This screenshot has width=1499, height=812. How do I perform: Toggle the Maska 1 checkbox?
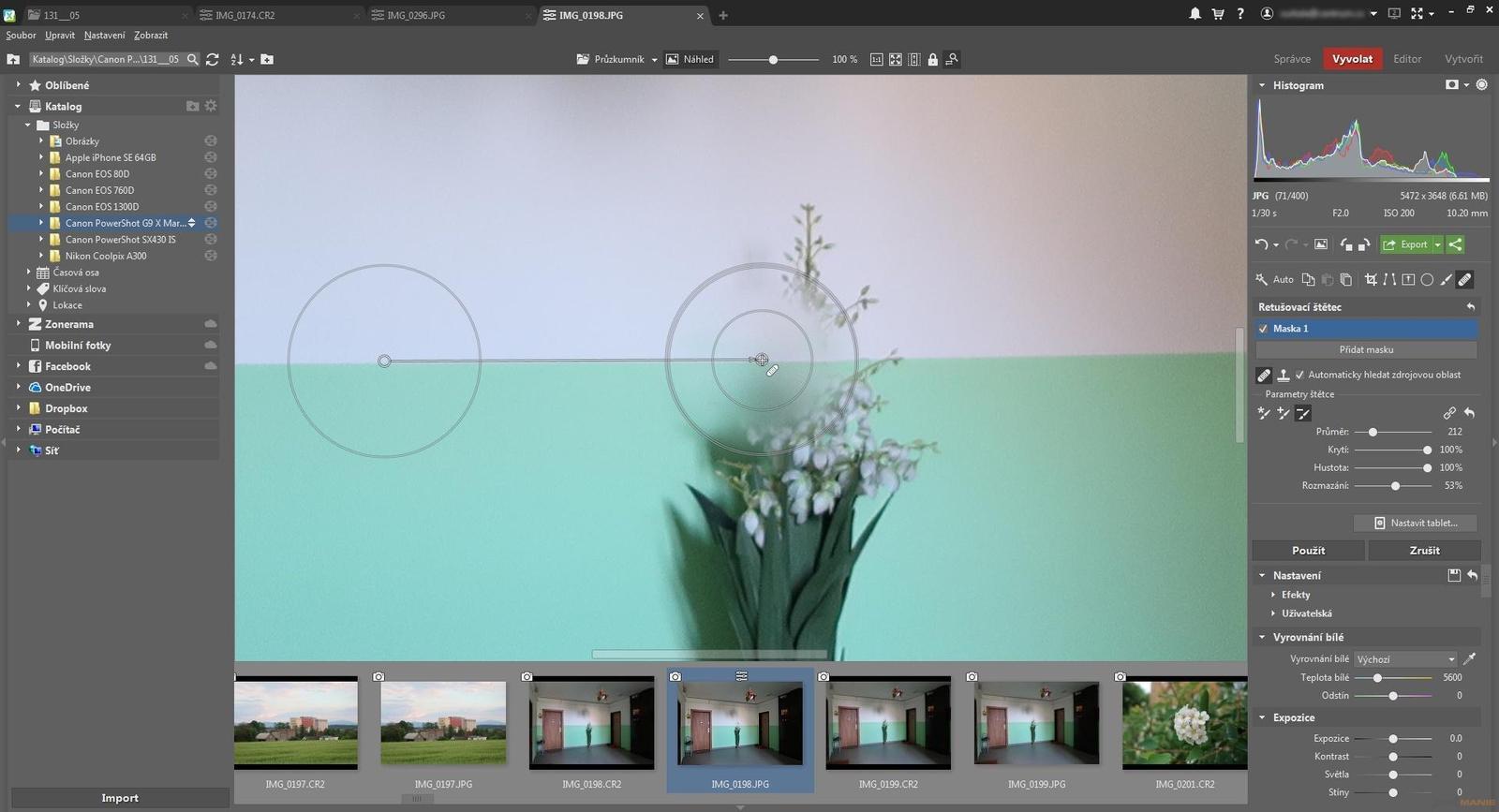point(1263,329)
